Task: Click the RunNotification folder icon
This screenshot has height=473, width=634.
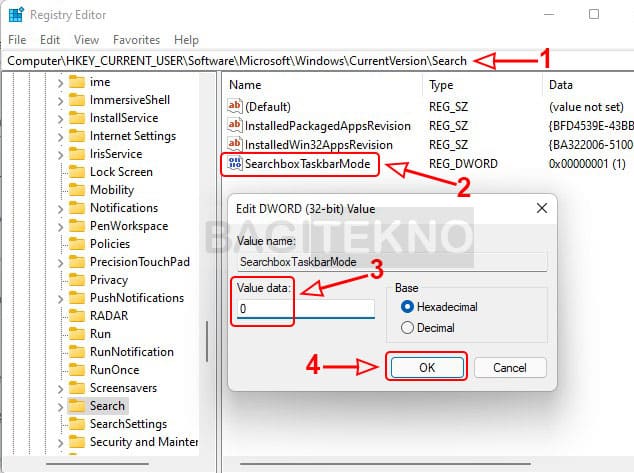Action: coord(76,352)
